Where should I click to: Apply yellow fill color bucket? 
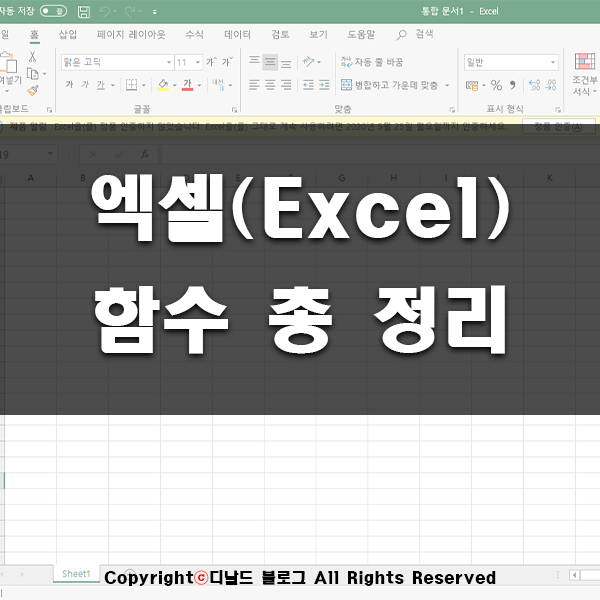click(x=163, y=85)
